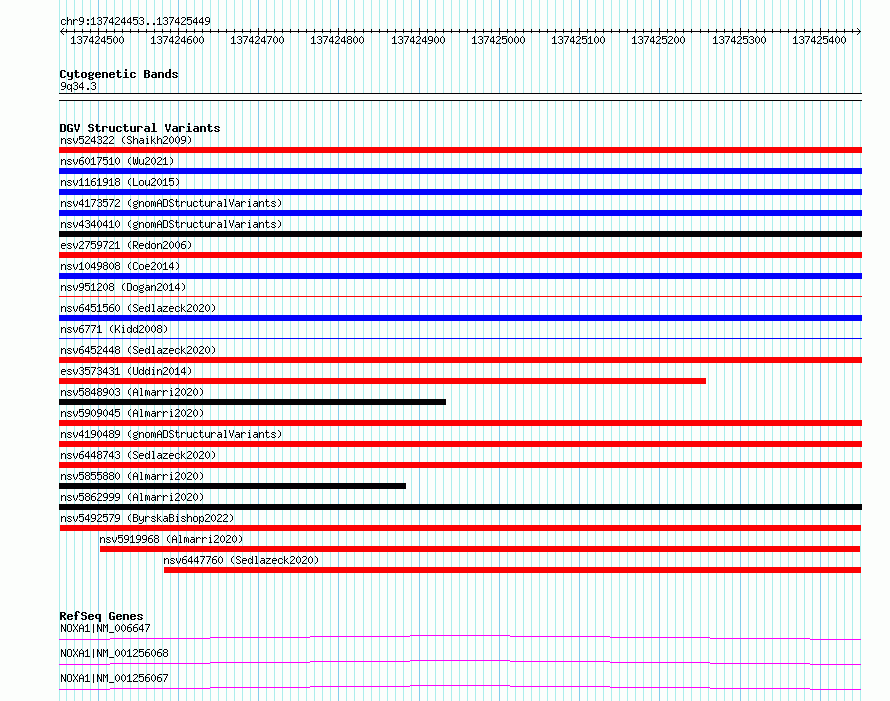Click the nsv6448743 (Sedlazeck2020) label

(138, 455)
